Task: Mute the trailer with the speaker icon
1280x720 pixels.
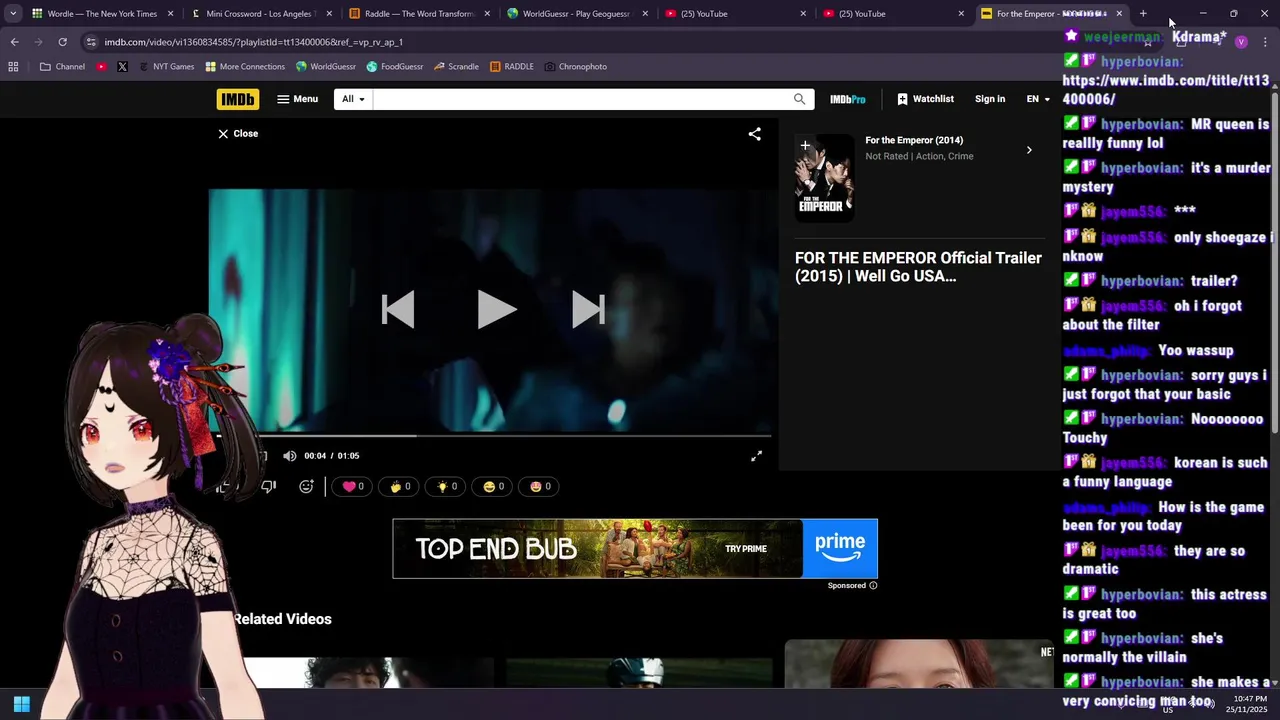Action: click(289, 456)
